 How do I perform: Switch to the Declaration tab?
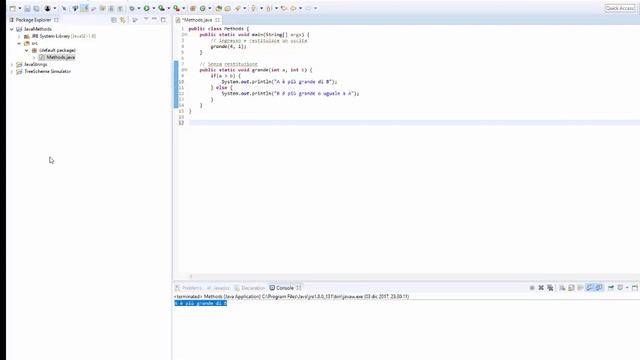pyautogui.click(x=249, y=288)
